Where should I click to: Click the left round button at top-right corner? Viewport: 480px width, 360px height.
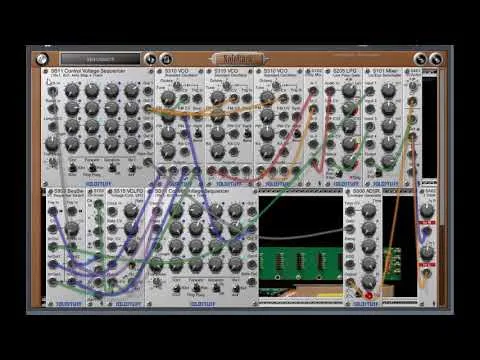420,59
